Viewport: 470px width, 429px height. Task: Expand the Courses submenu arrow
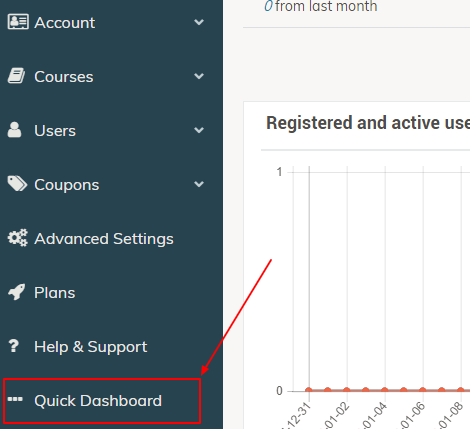click(x=199, y=76)
